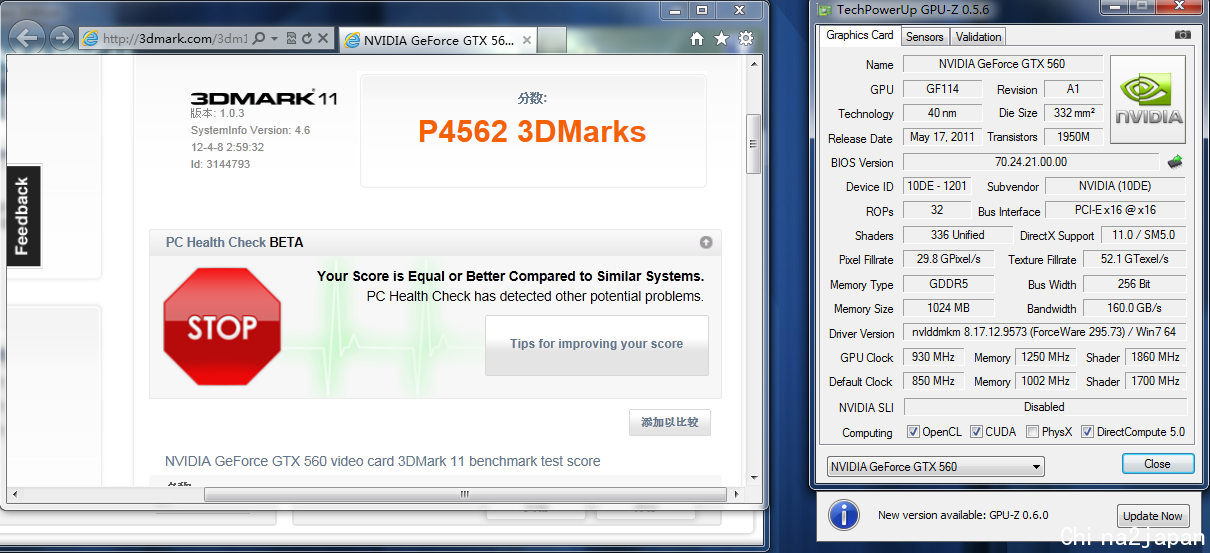The image size is (1210, 553).
Task: Click the Default Clock 850 MHz value
Action: [x=934, y=381]
